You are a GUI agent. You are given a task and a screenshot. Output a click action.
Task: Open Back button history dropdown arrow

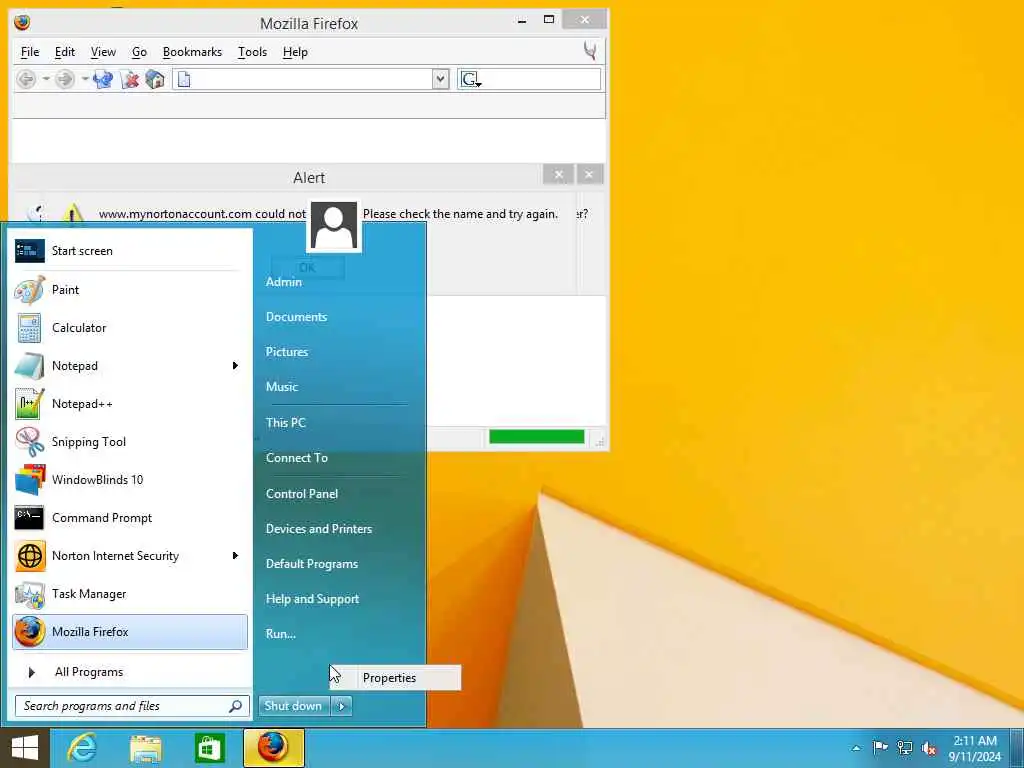(46, 80)
